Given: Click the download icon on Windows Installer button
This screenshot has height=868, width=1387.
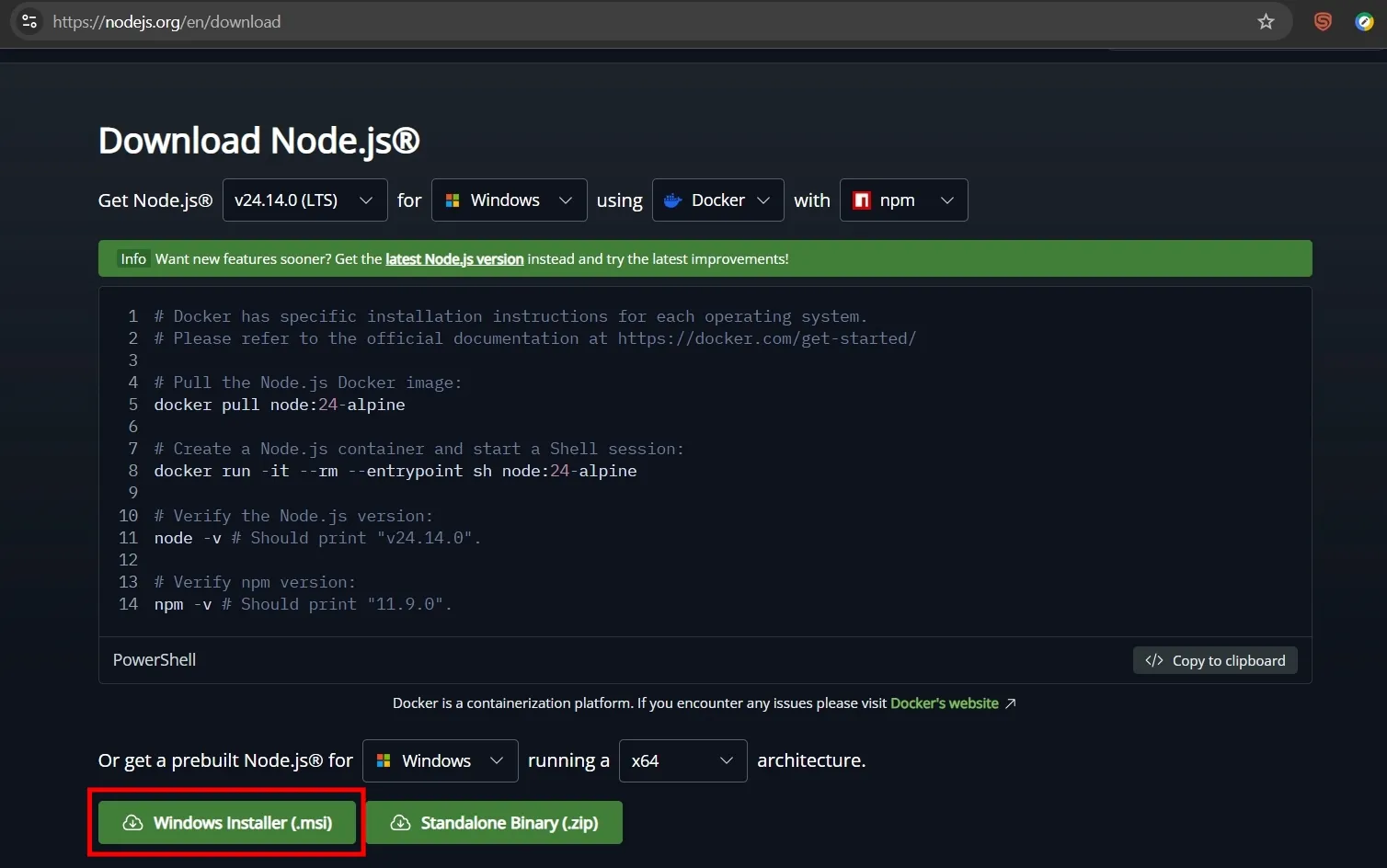Looking at the screenshot, I should coord(134,822).
